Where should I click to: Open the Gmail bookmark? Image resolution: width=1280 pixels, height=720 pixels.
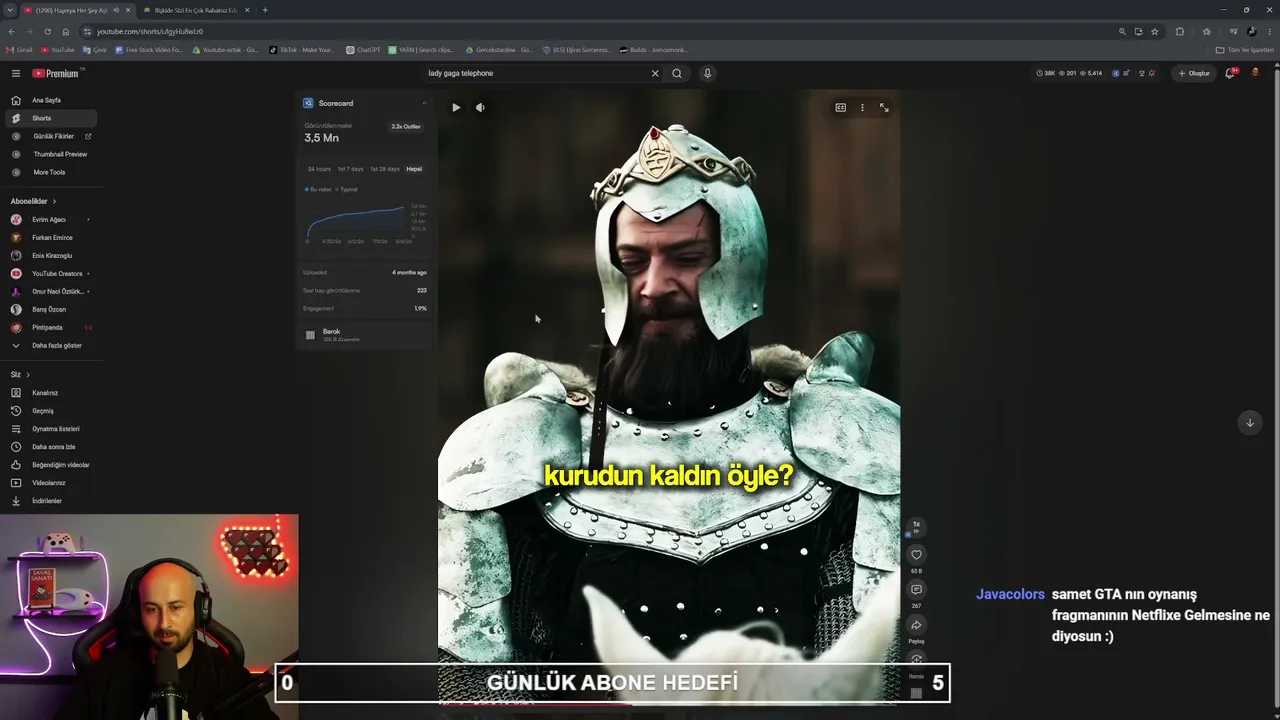point(19,50)
